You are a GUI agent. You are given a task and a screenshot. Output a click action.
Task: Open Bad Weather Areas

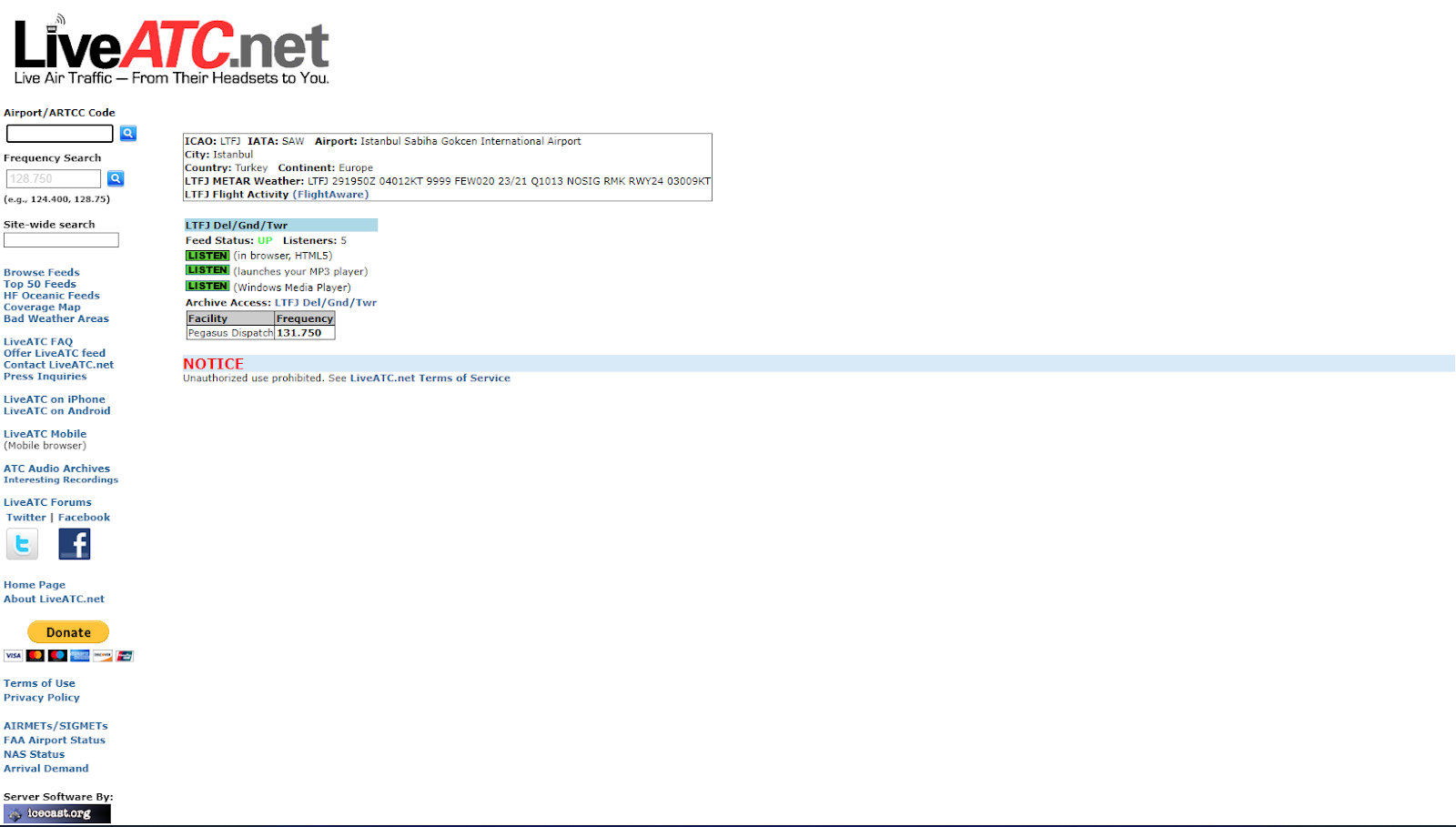click(56, 319)
